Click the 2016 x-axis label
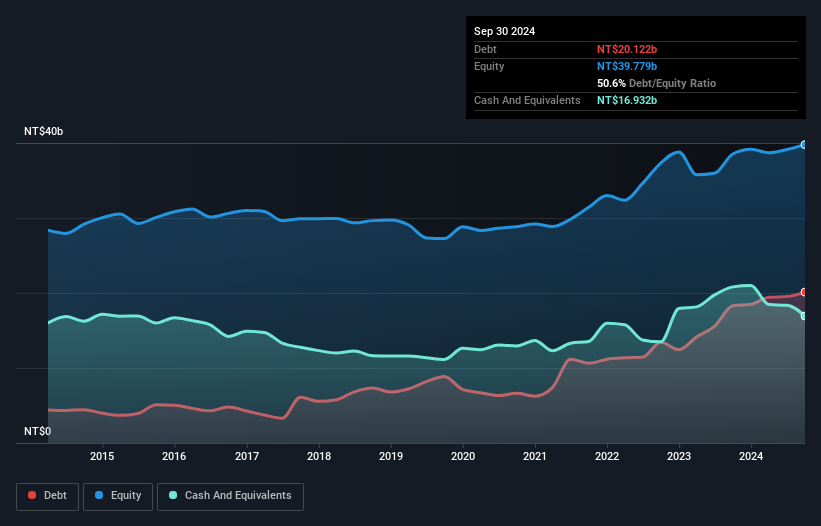 click(x=174, y=456)
